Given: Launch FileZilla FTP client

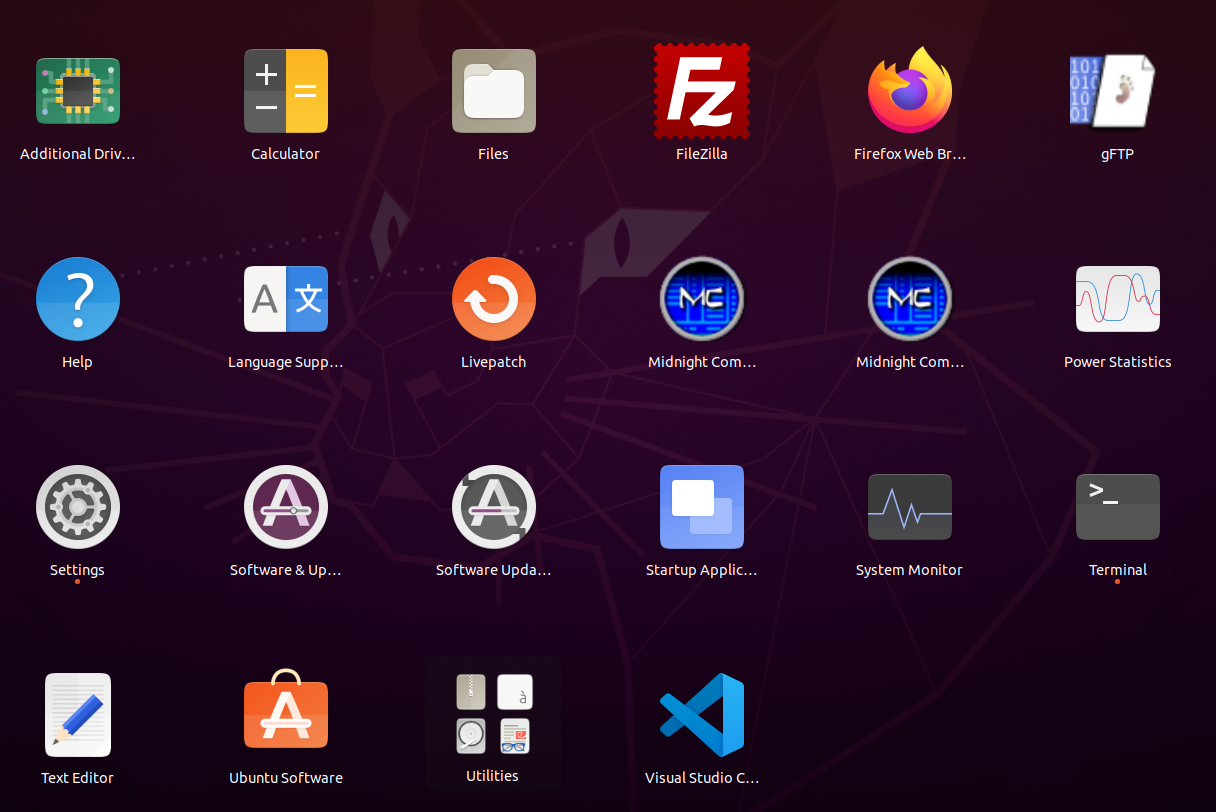Looking at the screenshot, I should pos(702,91).
